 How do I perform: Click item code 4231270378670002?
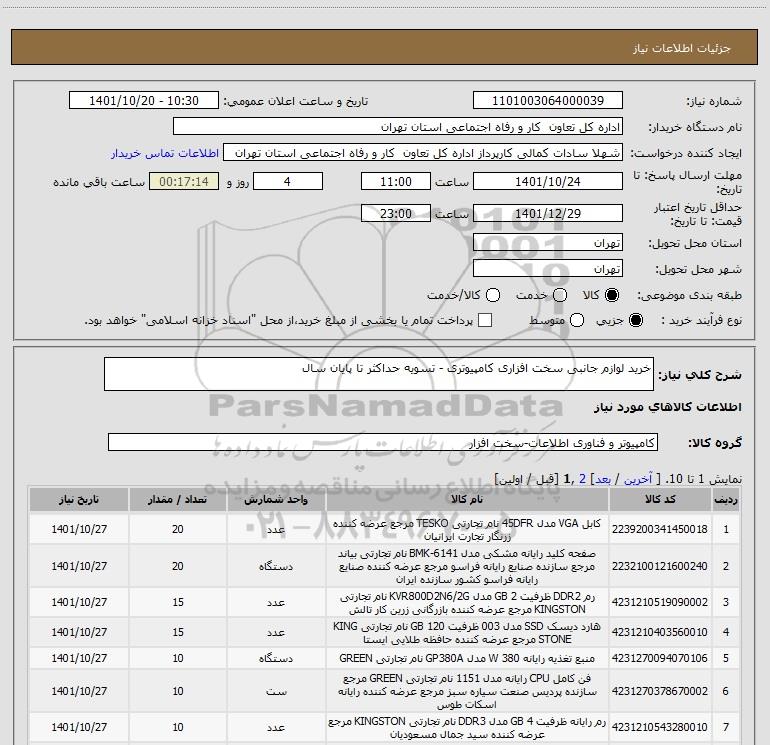[660, 691]
